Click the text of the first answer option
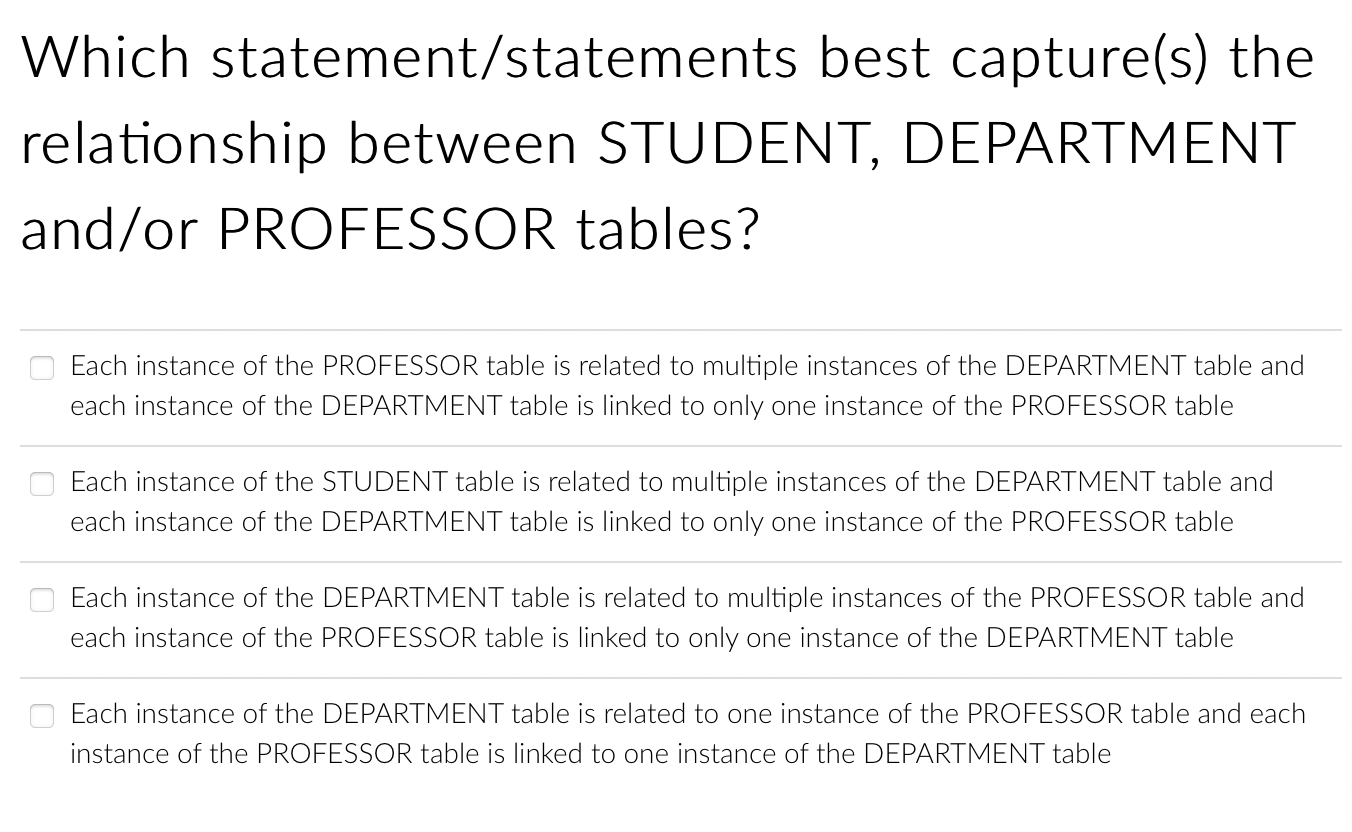The width and height of the screenshot is (1352, 832). 685,385
